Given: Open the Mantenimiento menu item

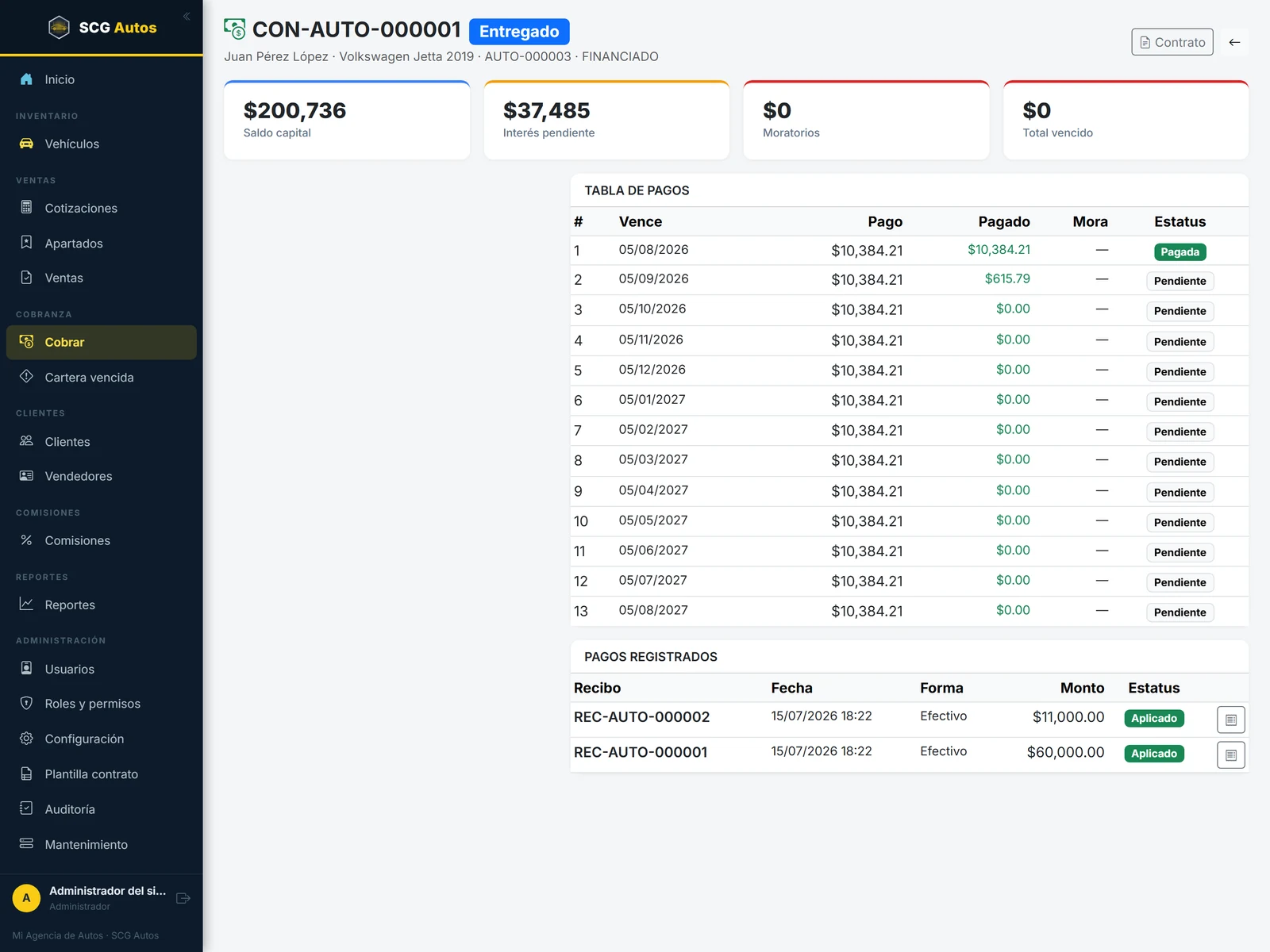Looking at the screenshot, I should [102, 844].
